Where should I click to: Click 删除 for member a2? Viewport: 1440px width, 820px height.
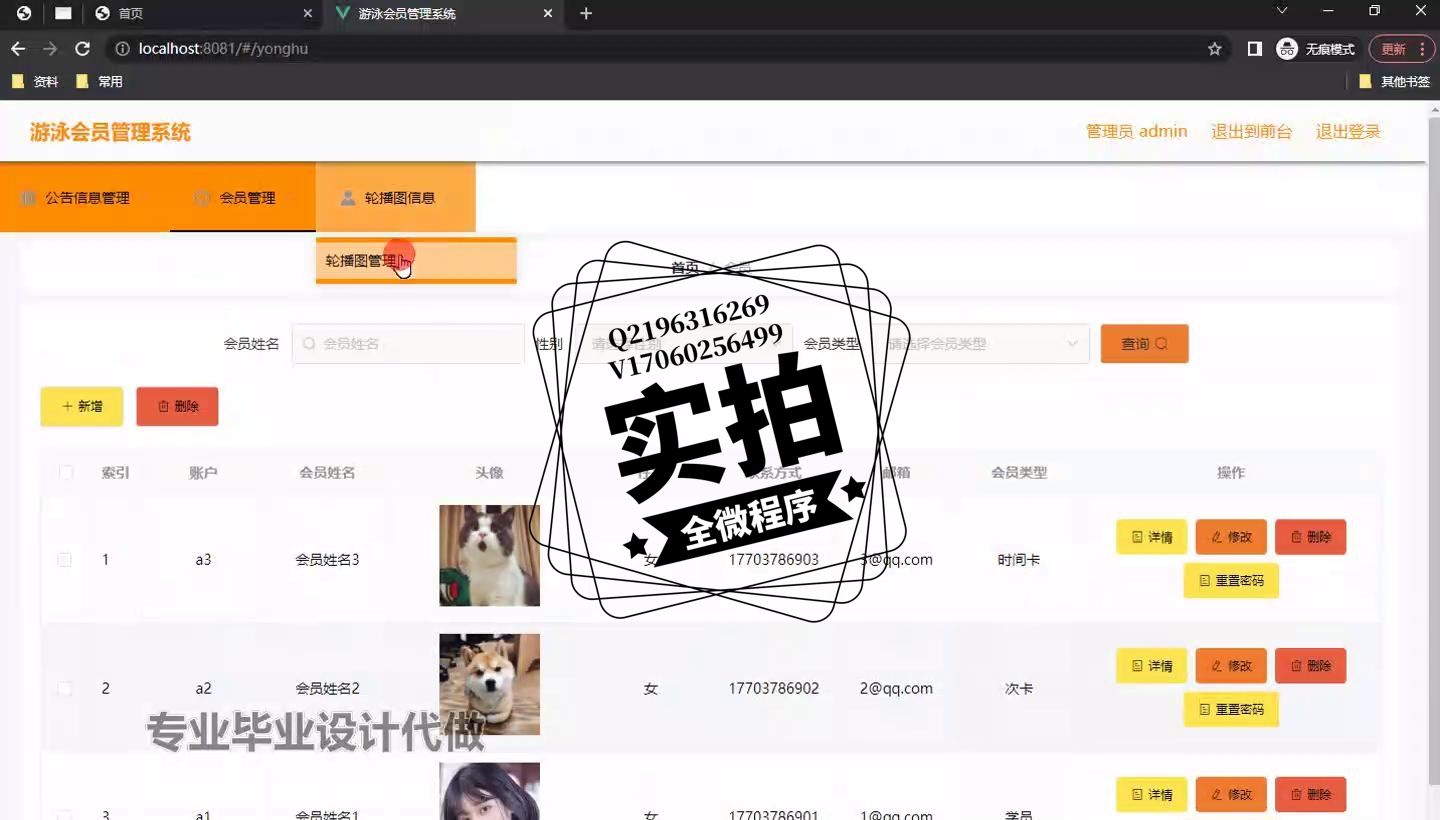1311,666
